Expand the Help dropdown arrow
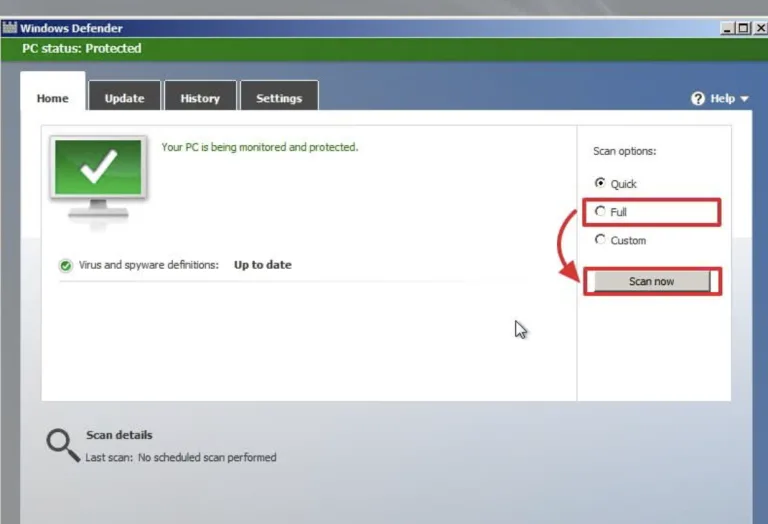 pos(744,99)
